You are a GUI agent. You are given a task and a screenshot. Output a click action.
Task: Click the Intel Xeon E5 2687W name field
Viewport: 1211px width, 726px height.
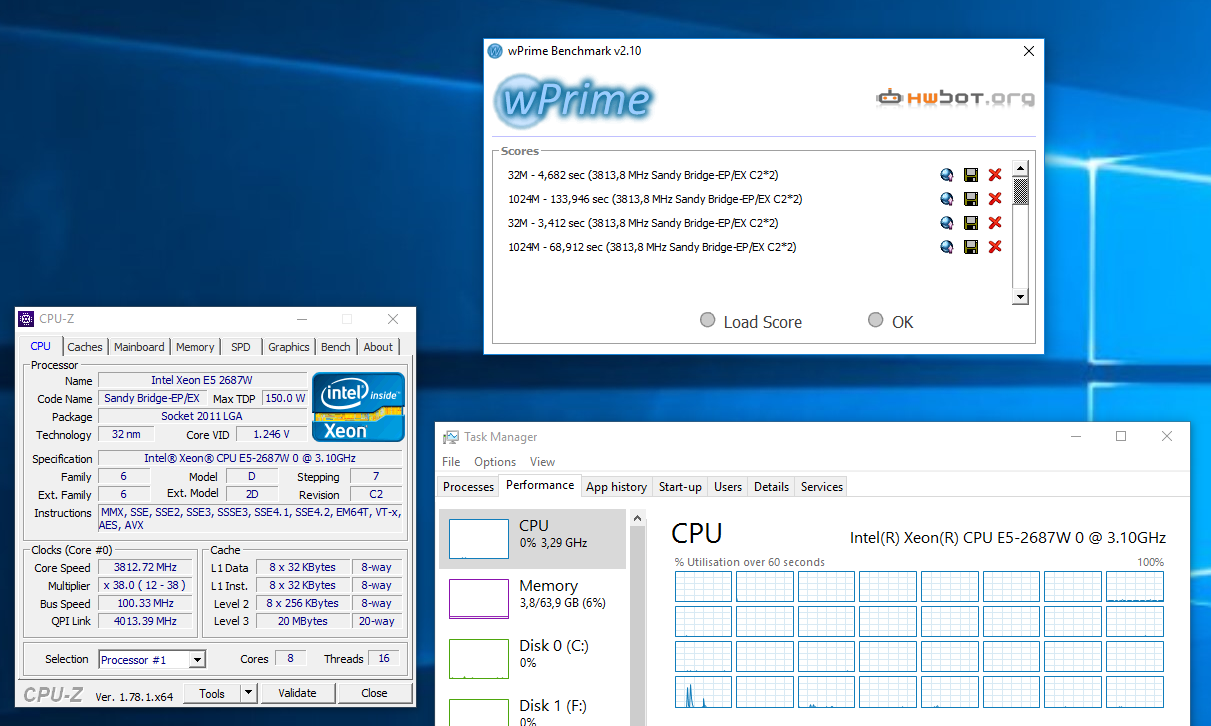(203, 380)
